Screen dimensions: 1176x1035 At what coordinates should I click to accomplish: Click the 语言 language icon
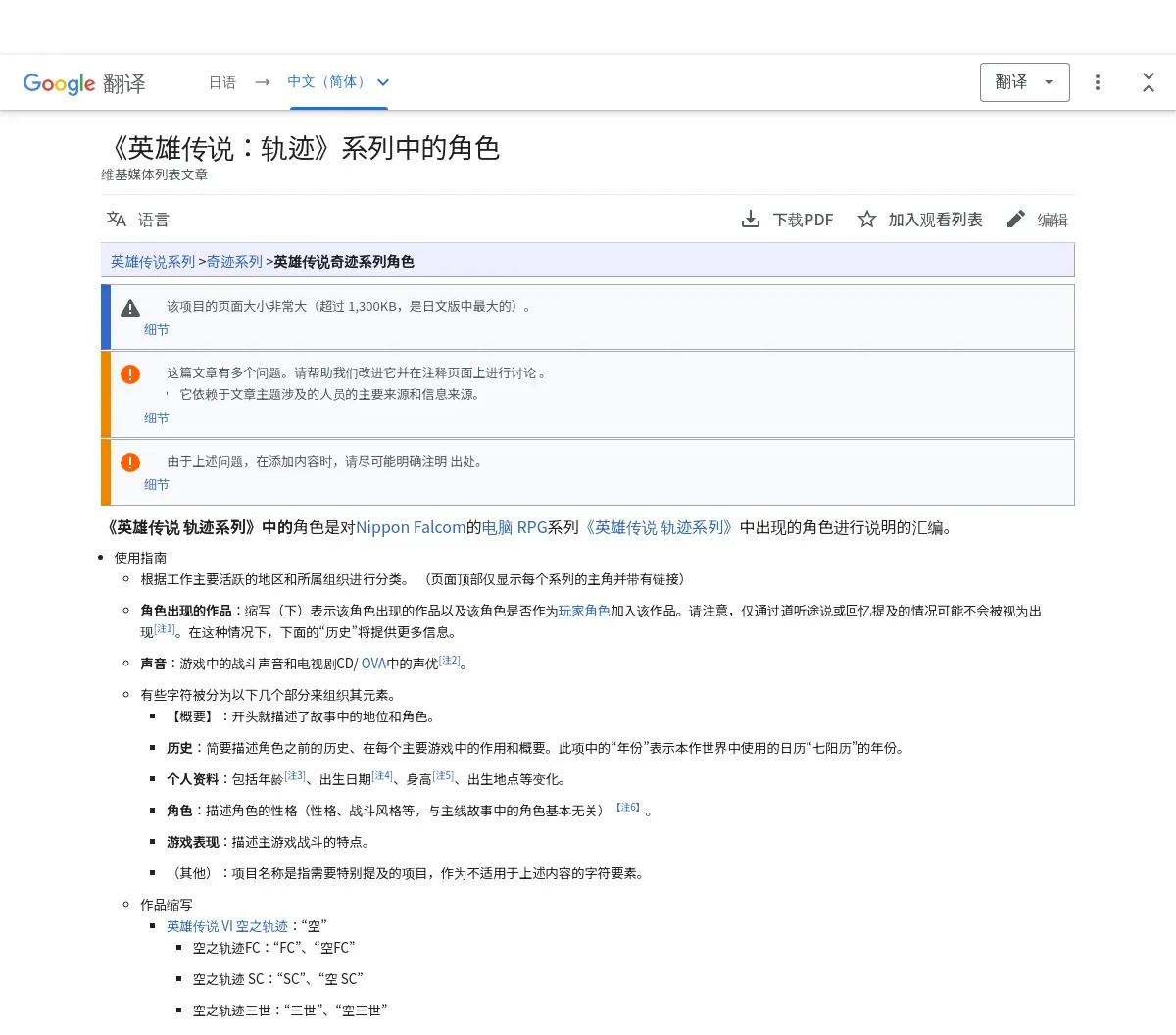click(x=117, y=220)
